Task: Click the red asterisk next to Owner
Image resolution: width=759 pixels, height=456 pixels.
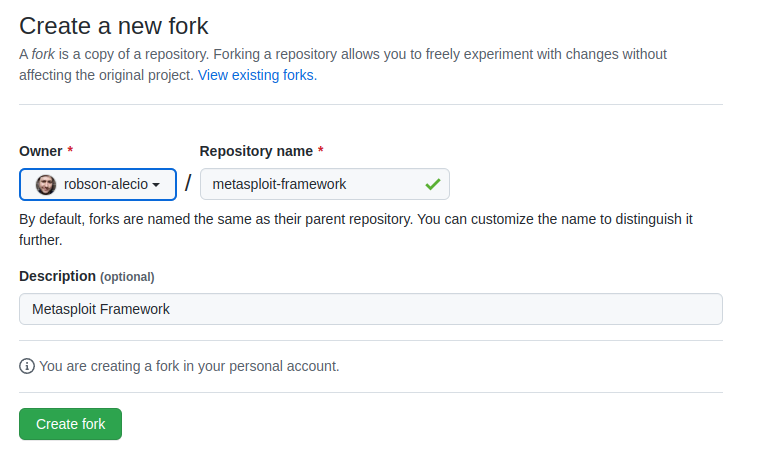Action: tap(70, 150)
